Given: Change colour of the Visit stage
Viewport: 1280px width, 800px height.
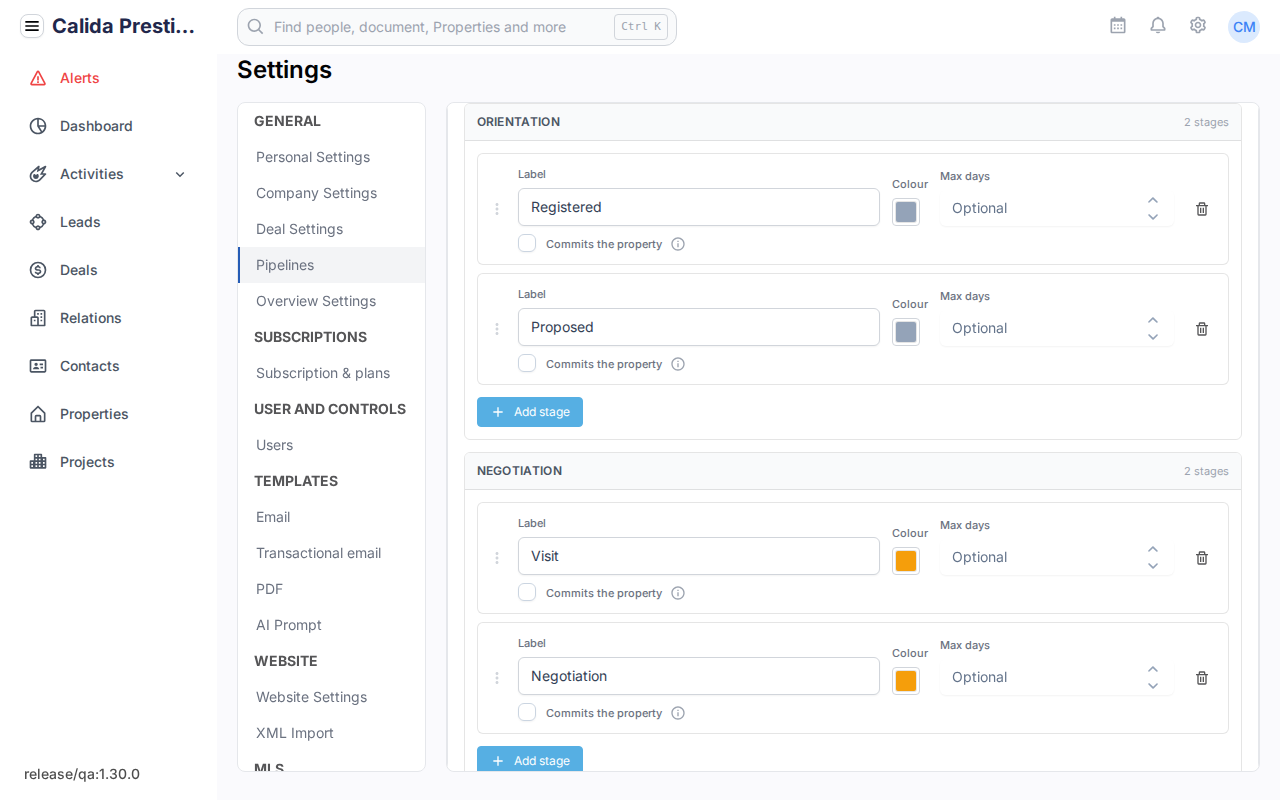Looking at the screenshot, I should point(906,561).
